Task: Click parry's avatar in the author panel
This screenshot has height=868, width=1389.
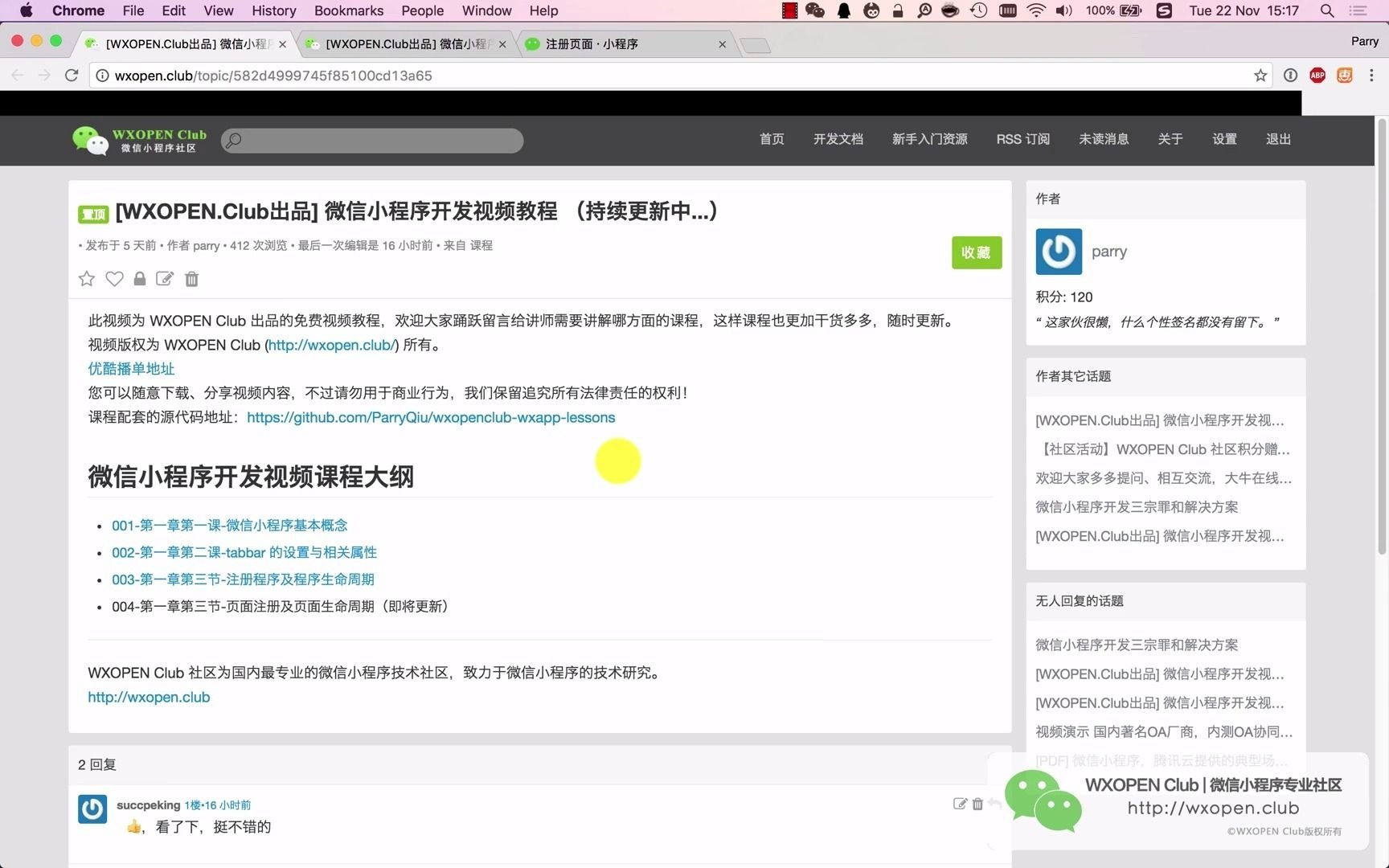Action: 1059,252
